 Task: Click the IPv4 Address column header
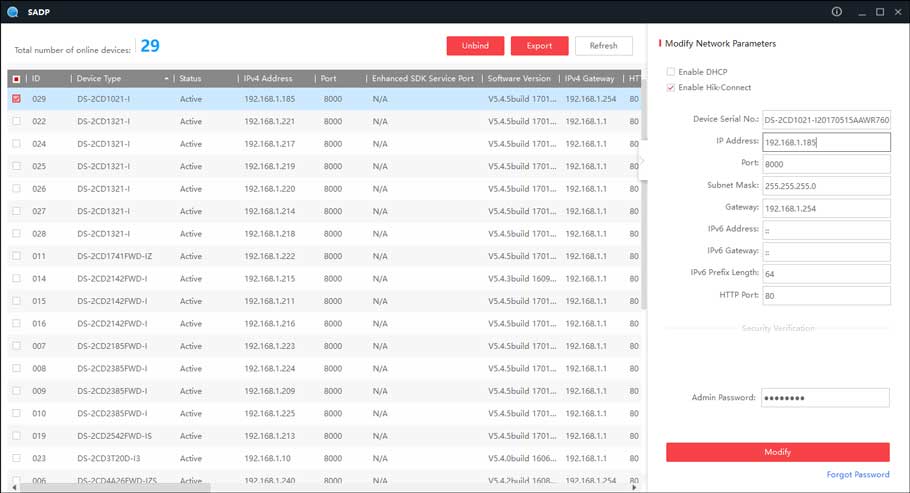[268, 78]
